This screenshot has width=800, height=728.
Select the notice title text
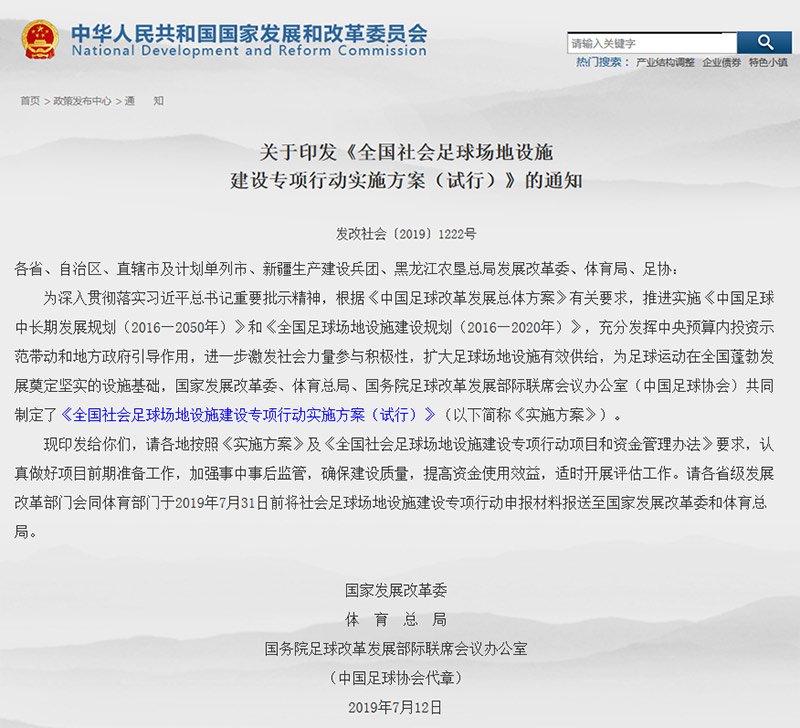tap(398, 167)
